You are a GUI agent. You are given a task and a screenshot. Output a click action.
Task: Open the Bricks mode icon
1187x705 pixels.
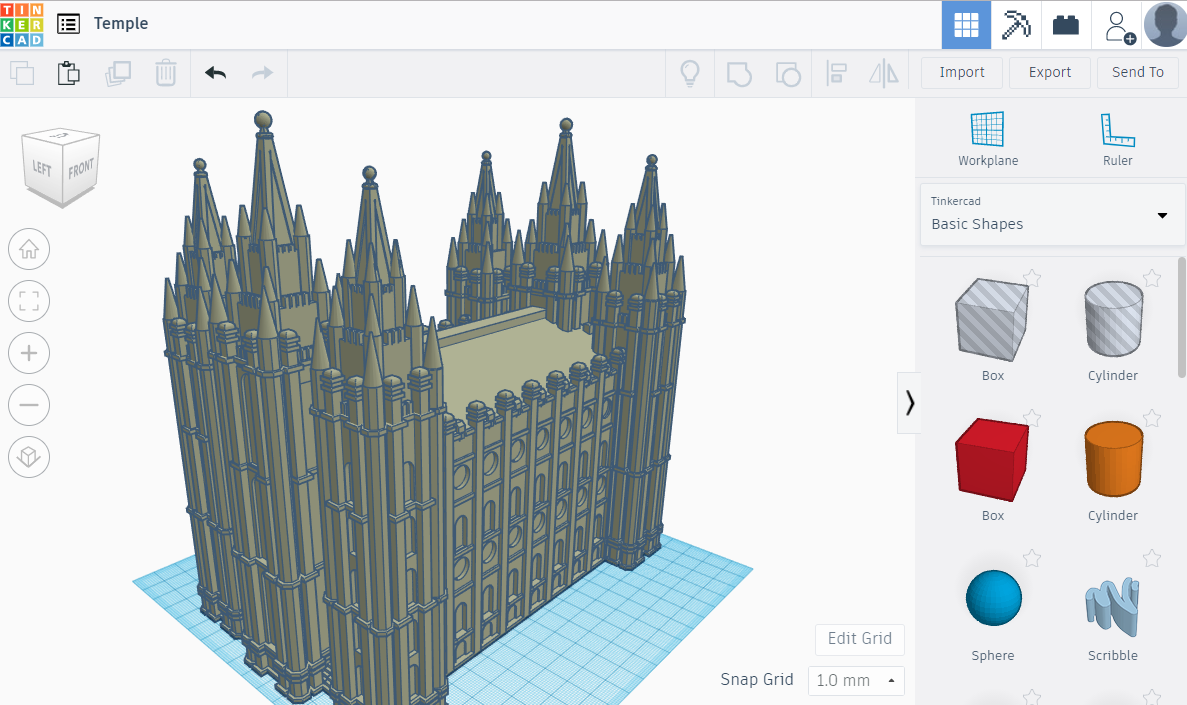tap(1066, 25)
